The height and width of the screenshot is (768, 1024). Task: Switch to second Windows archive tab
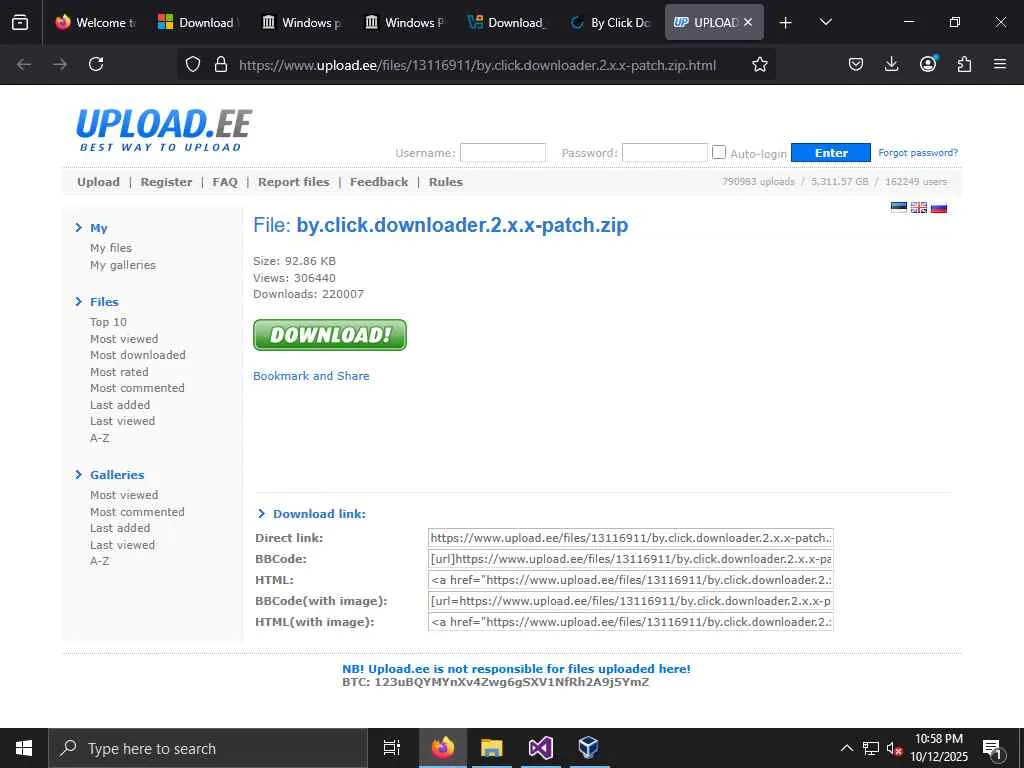pyautogui.click(x=405, y=22)
